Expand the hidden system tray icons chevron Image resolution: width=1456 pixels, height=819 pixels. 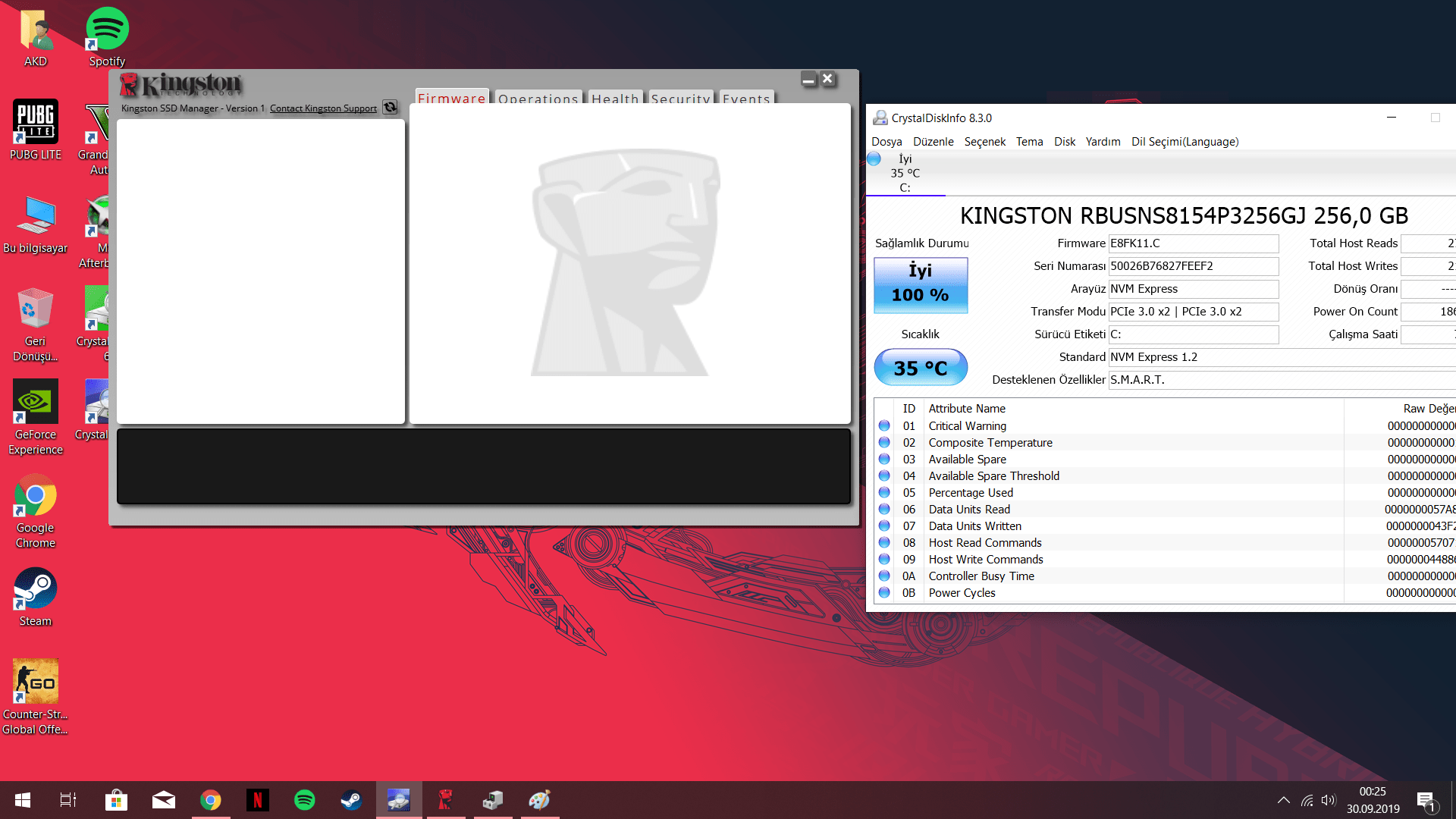coord(1283,800)
